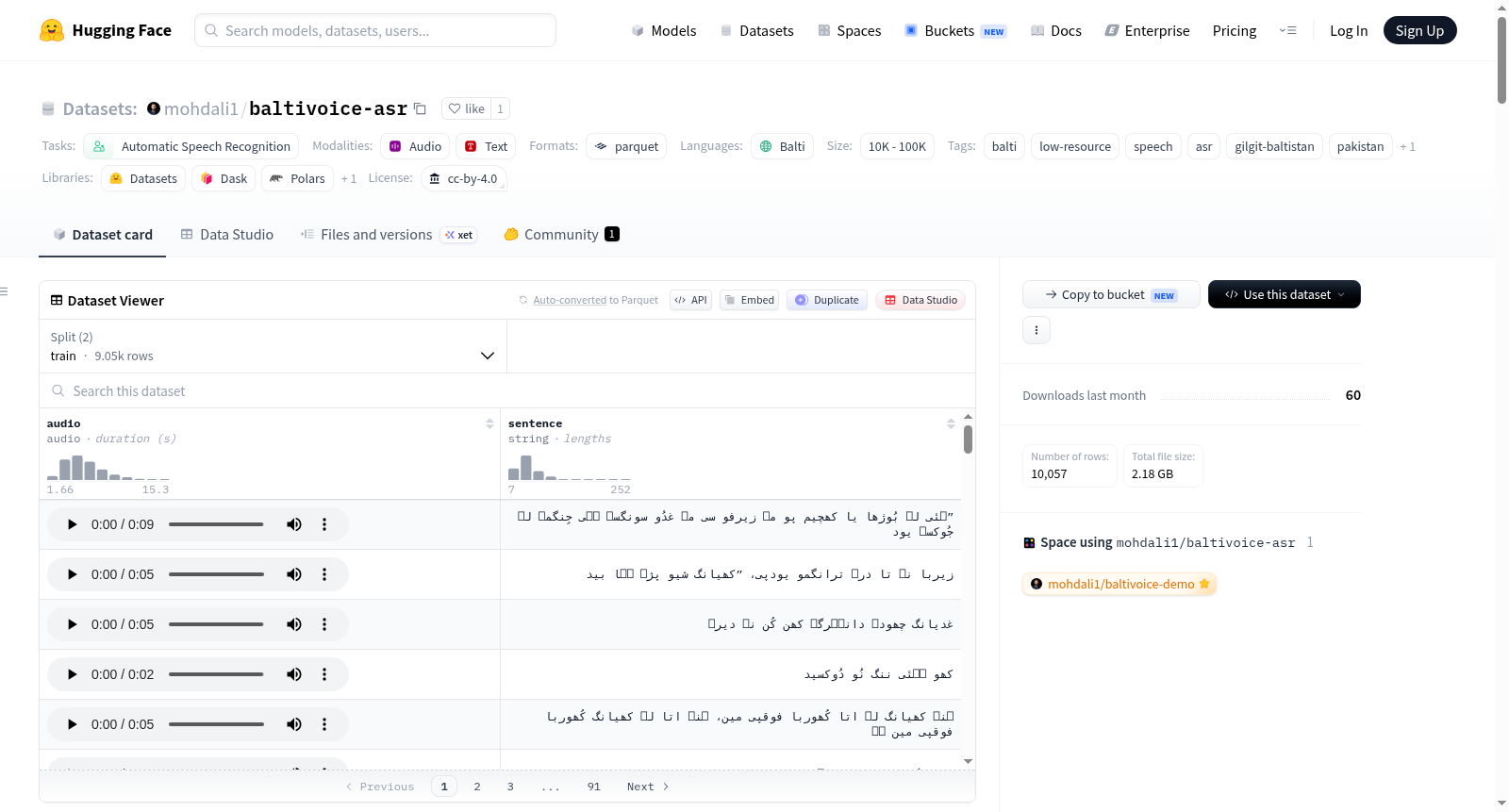1509x812 pixels.
Task: Select the parquet format tag
Action: [627, 146]
